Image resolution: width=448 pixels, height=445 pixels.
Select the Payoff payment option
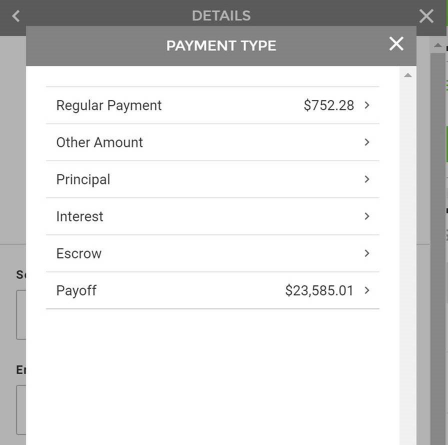point(213,290)
